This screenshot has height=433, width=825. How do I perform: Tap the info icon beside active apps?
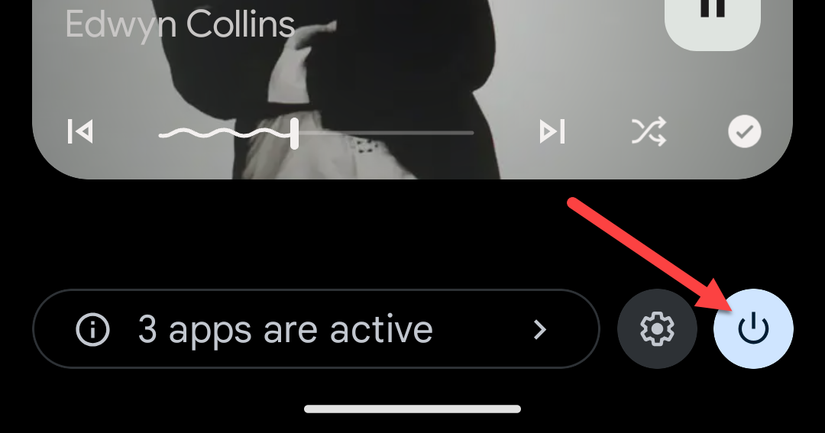93,330
